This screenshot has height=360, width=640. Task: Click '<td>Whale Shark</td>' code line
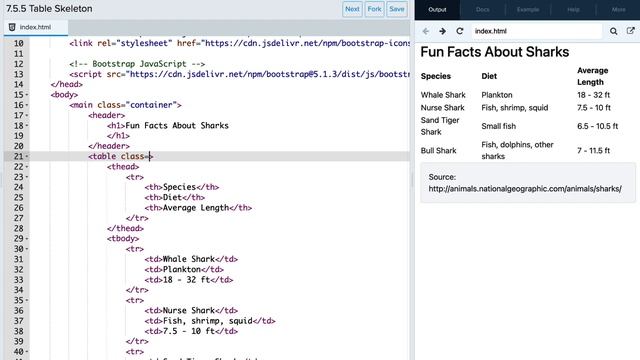click(x=191, y=259)
